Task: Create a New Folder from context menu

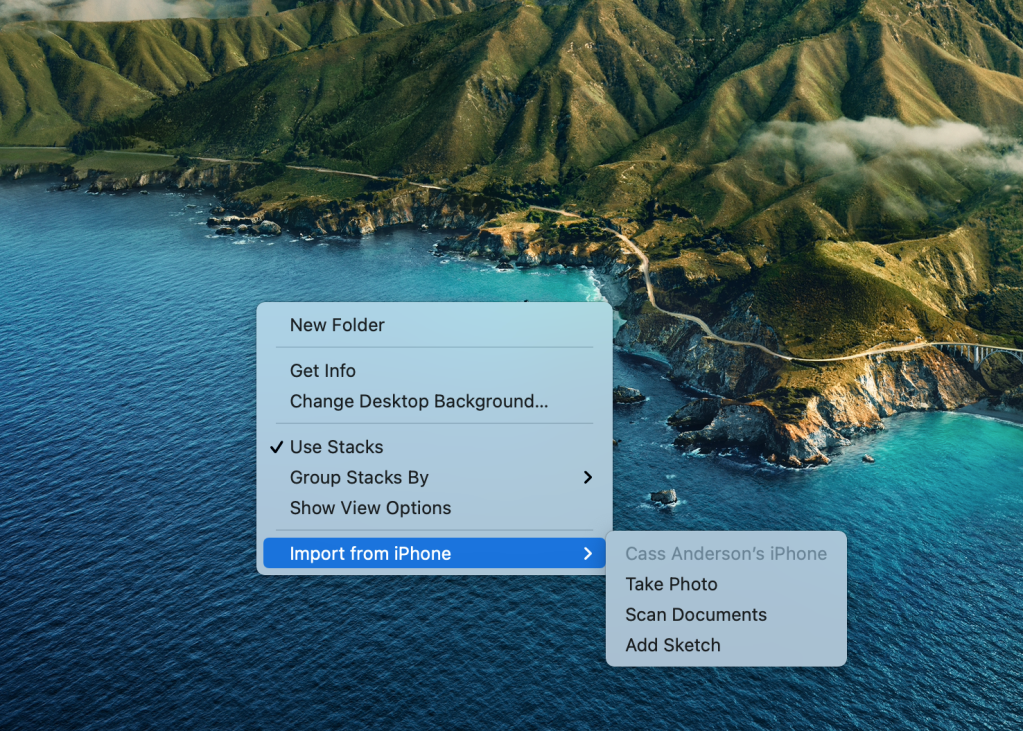Action: pyautogui.click(x=337, y=325)
